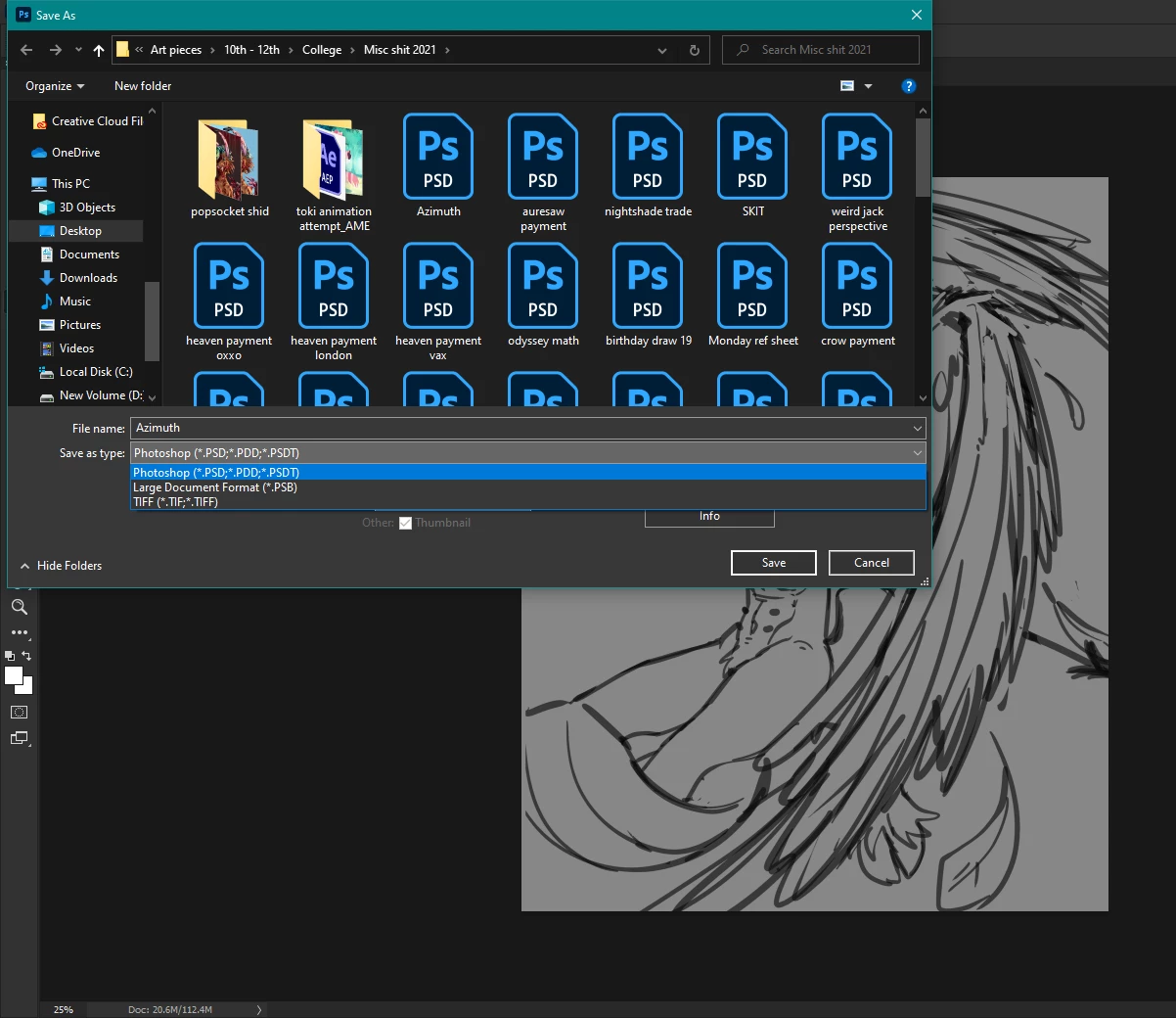Select the weird jack perspective PSD file
The width and height of the screenshot is (1176, 1018).
tap(857, 174)
